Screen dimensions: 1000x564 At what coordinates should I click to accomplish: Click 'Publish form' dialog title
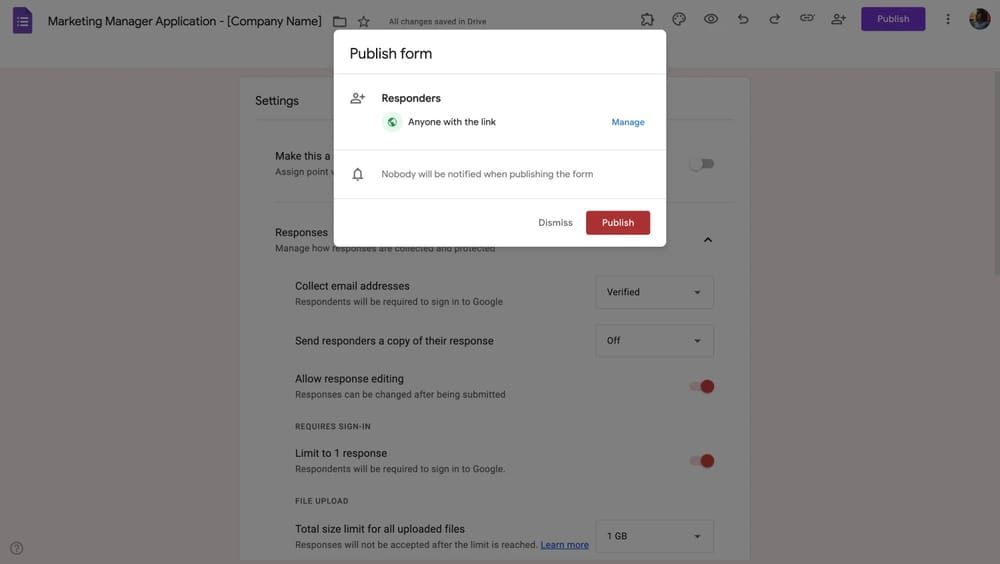coord(391,54)
